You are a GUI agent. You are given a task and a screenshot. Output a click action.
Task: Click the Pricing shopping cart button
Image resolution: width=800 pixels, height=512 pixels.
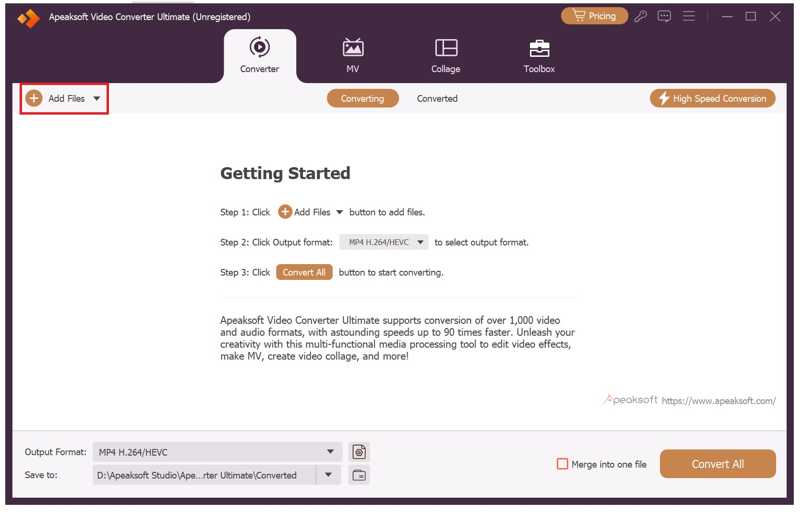click(594, 16)
